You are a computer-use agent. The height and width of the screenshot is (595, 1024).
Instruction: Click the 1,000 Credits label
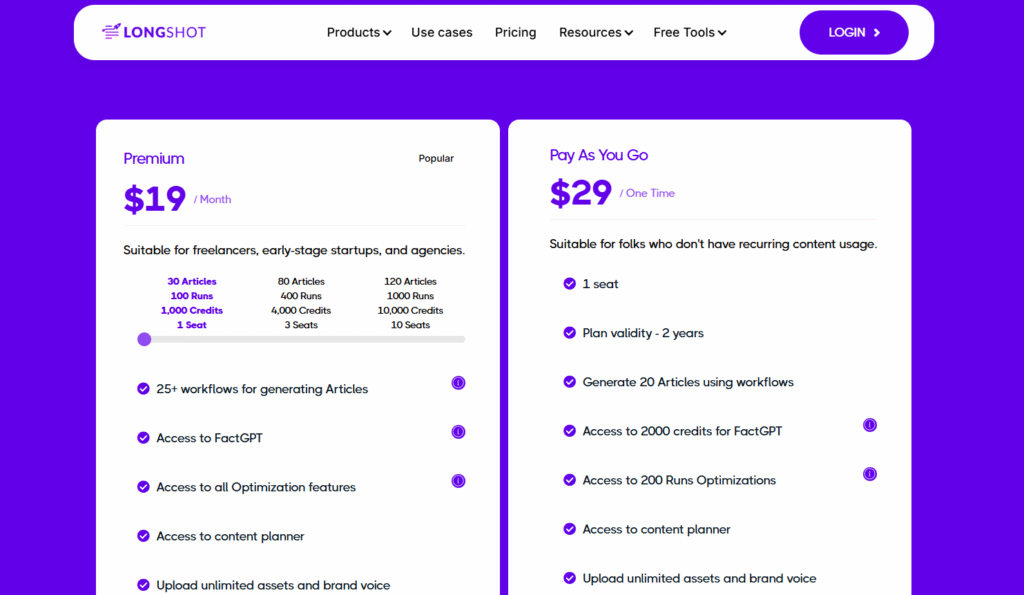(x=191, y=310)
